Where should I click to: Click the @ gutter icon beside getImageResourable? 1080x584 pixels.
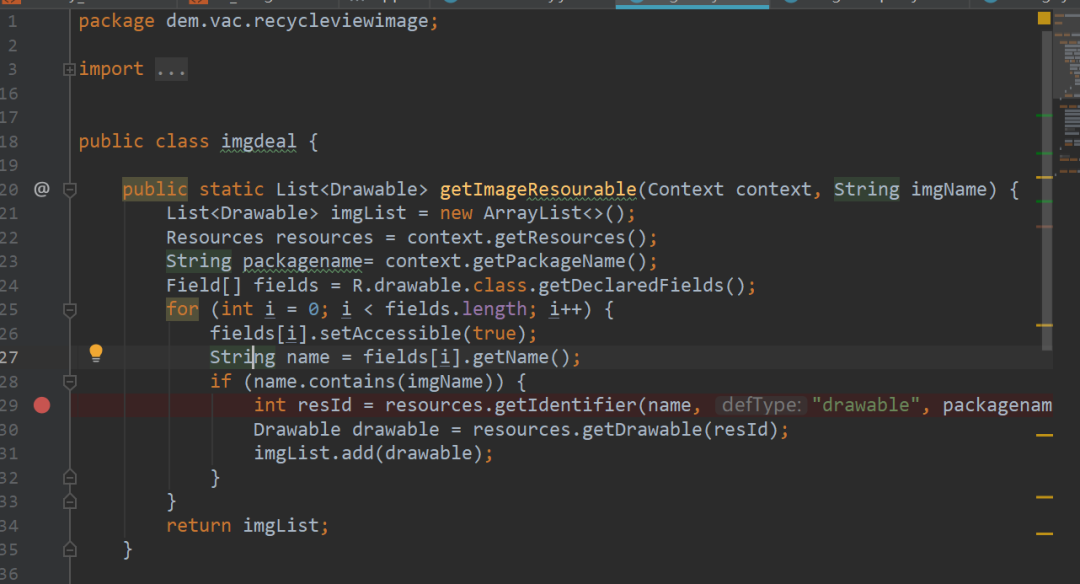click(42, 188)
